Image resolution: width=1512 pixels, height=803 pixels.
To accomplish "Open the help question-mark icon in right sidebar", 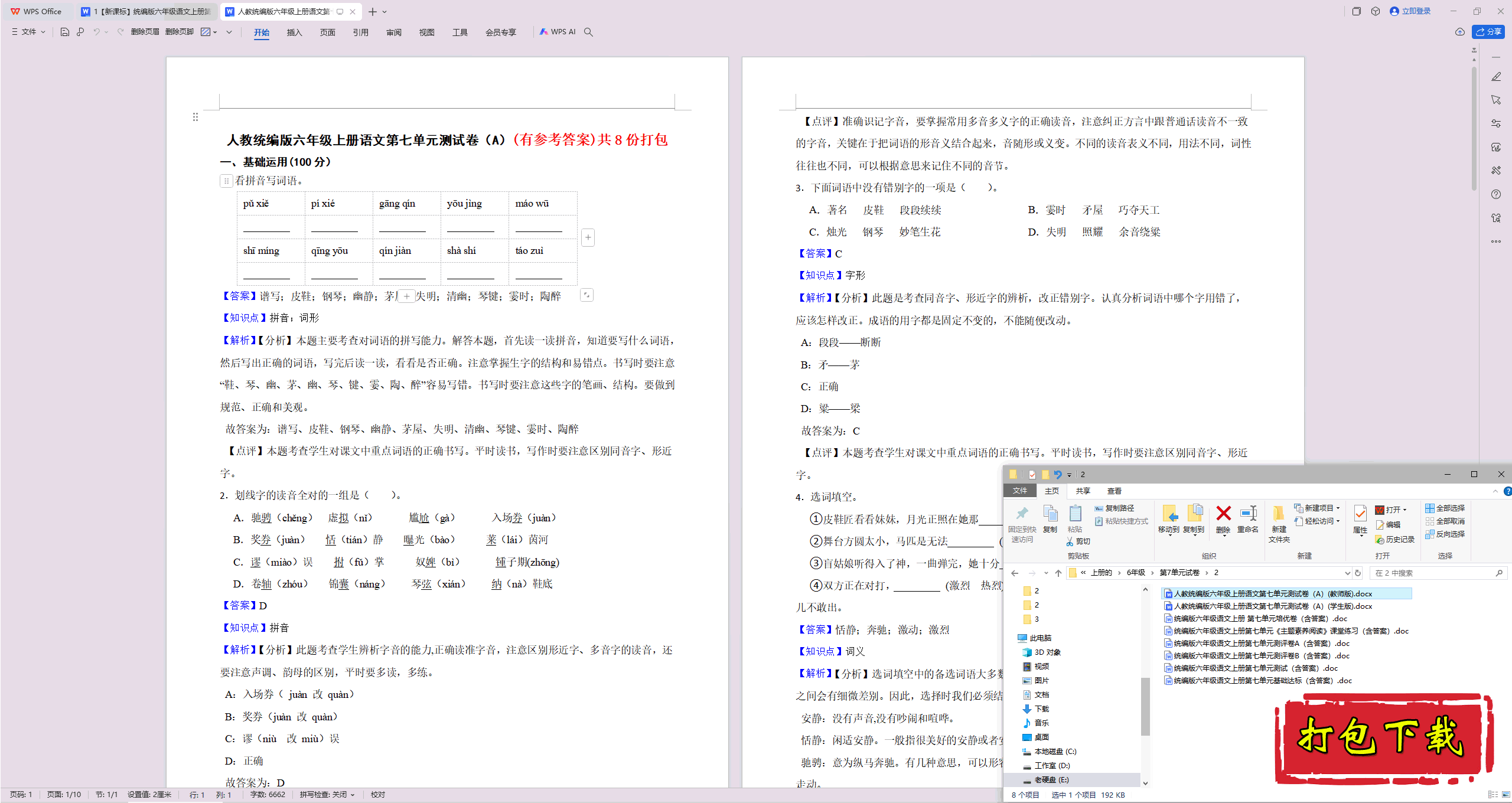I will [1496, 194].
